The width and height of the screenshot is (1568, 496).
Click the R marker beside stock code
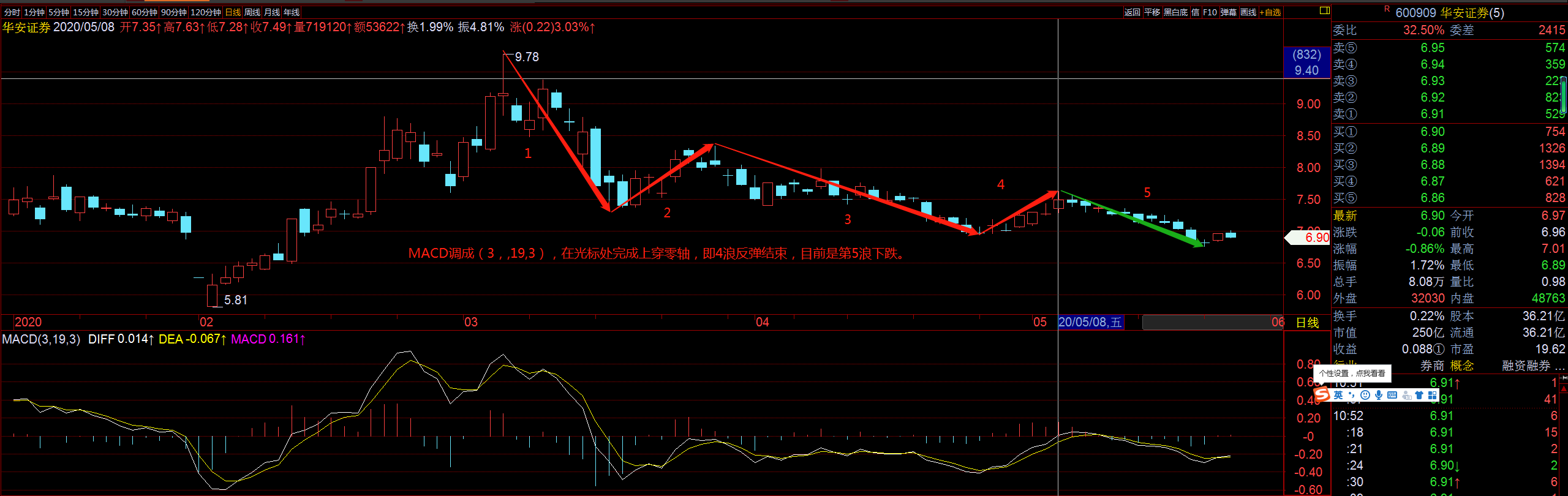point(1387,9)
